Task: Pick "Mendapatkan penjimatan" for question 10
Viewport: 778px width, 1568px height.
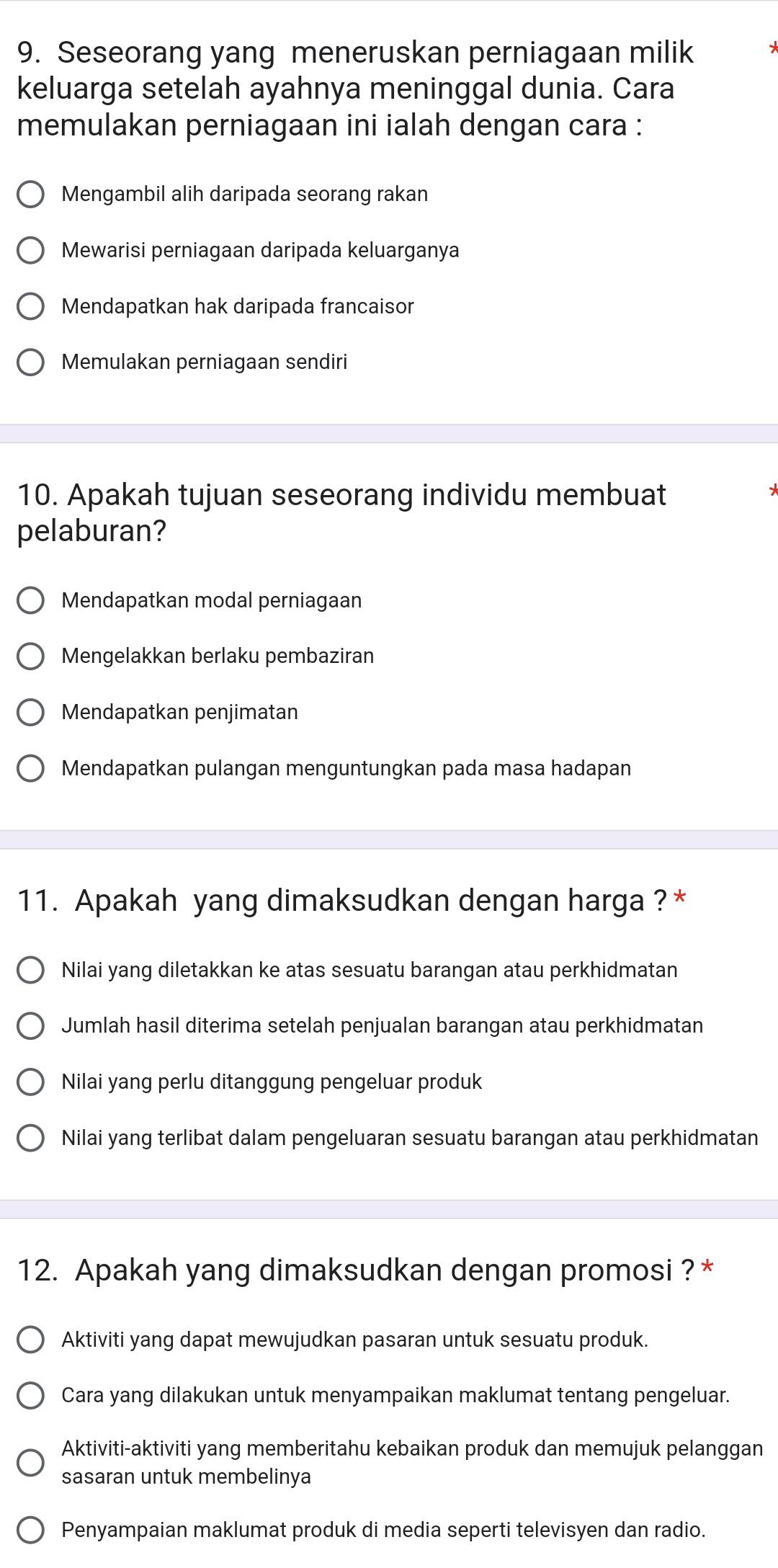Action: [30, 712]
